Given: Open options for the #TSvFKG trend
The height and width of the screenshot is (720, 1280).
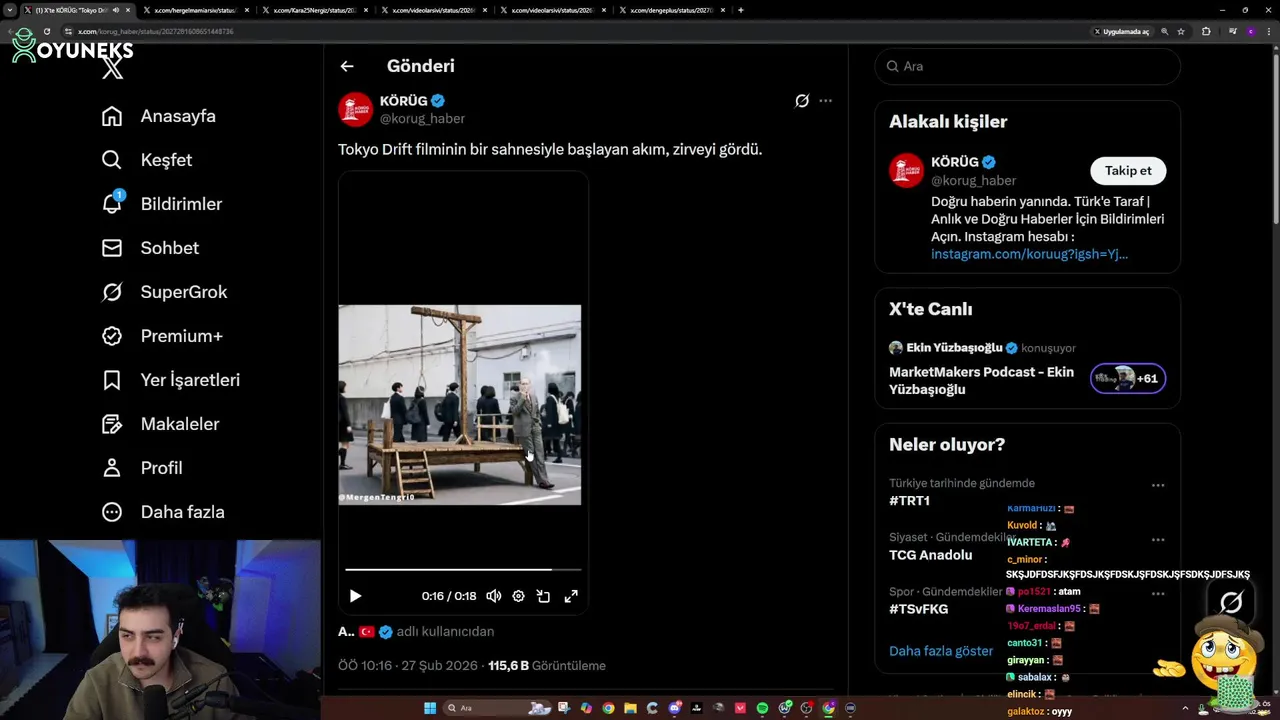Looking at the screenshot, I should point(1158,593).
